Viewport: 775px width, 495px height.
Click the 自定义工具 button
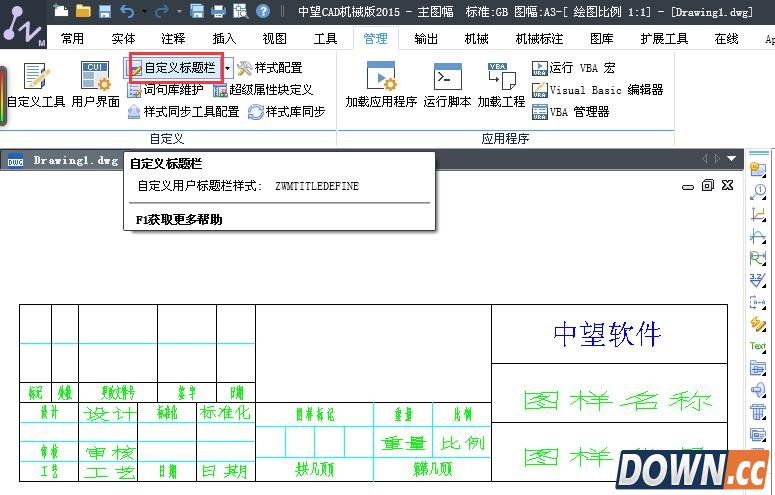(36, 84)
